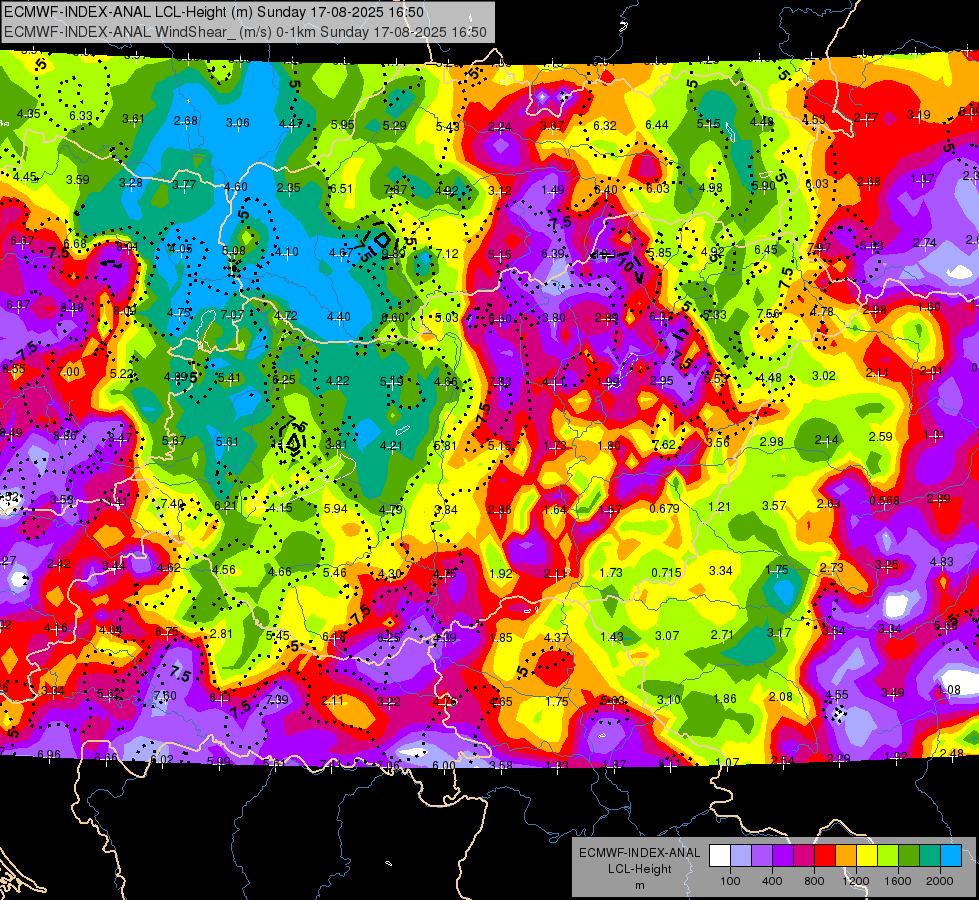This screenshot has width=979, height=900.
Task: Click the grid value 3.10
Action: pos(669,700)
